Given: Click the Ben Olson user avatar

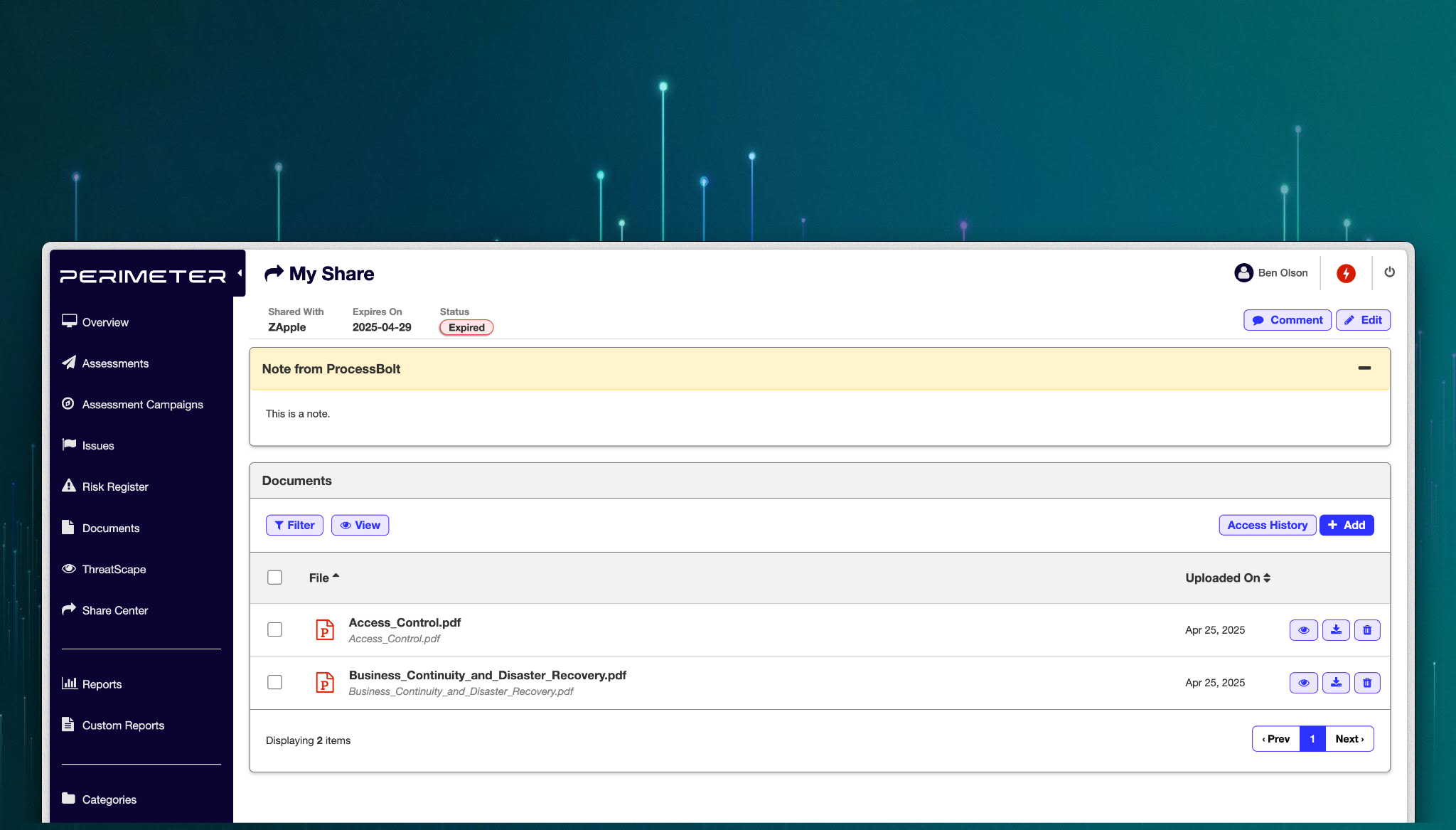Looking at the screenshot, I should tap(1243, 273).
